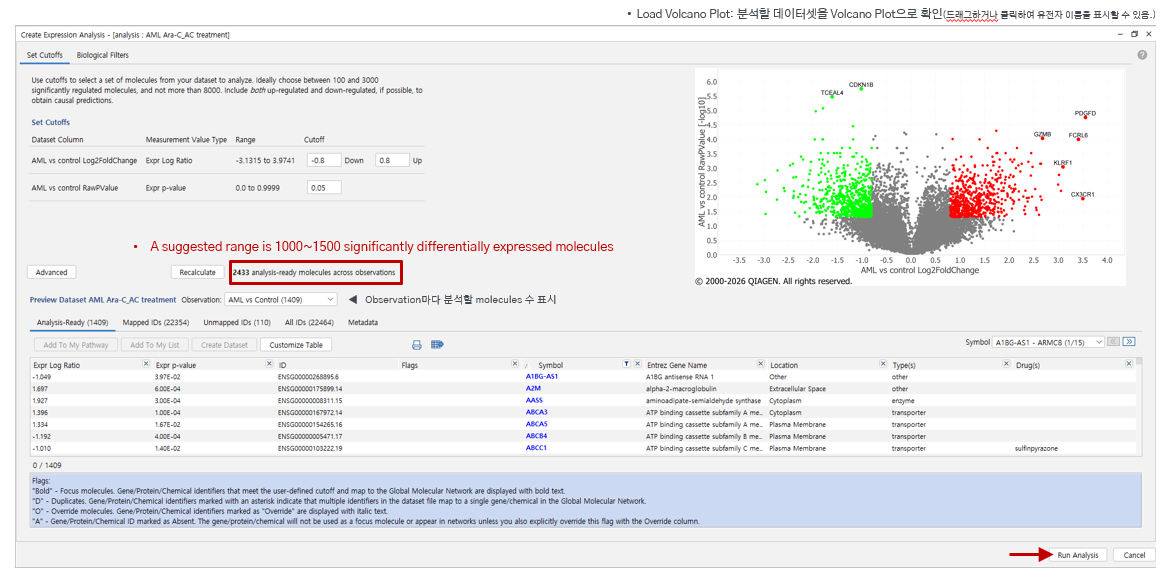
Task: Open the A1BG-AS1 symbol link
Action: (x=542, y=376)
